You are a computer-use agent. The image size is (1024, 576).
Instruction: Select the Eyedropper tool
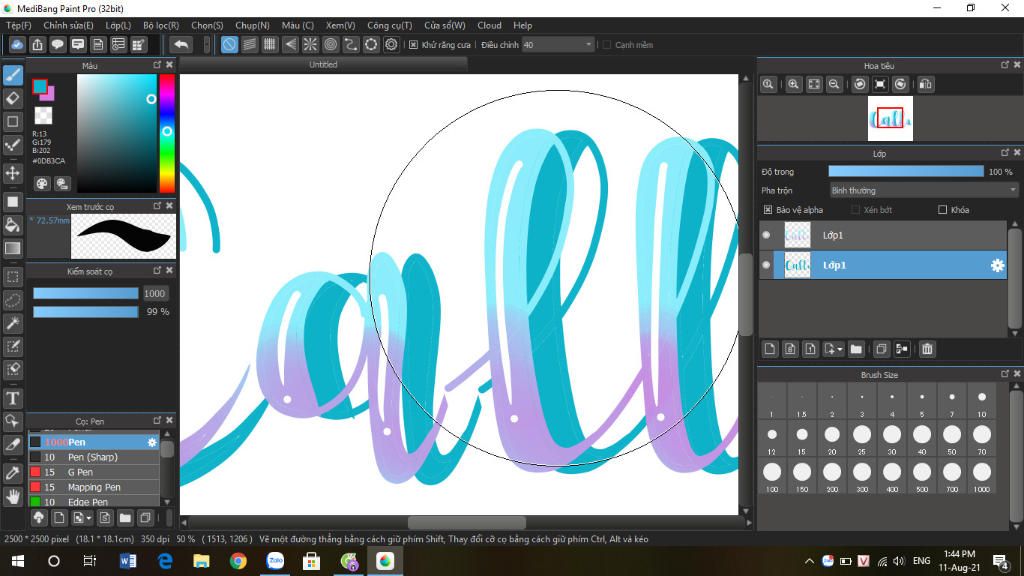coord(12,473)
